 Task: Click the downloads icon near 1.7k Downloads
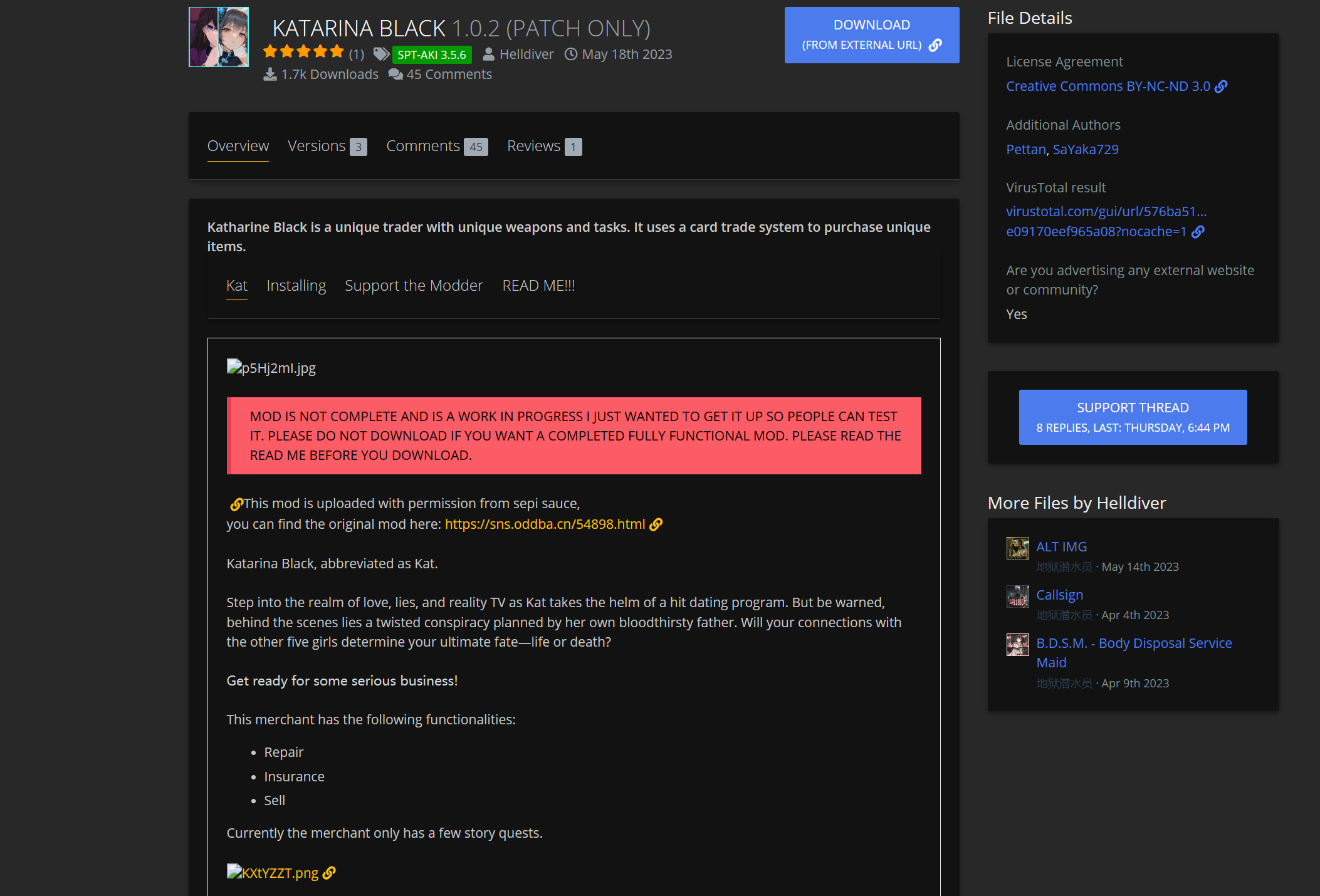270,75
